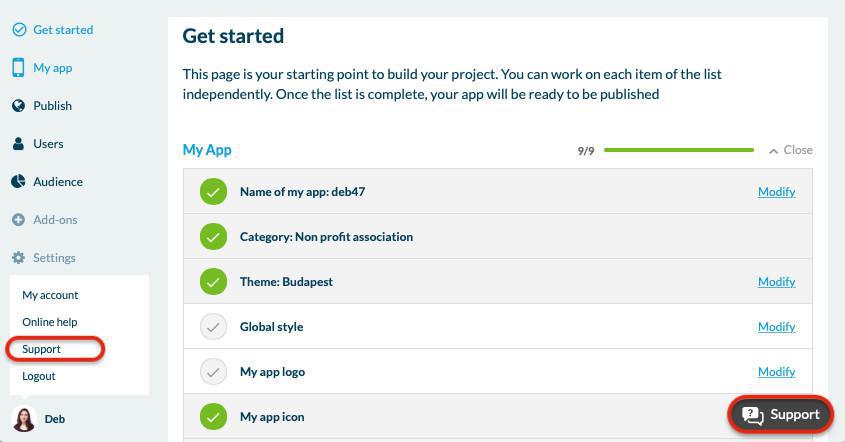Click the Publish globe icon

tap(18, 106)
